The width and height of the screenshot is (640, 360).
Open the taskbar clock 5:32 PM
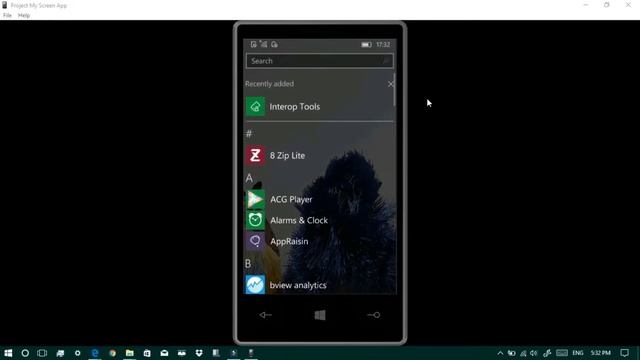pos(601,353)
